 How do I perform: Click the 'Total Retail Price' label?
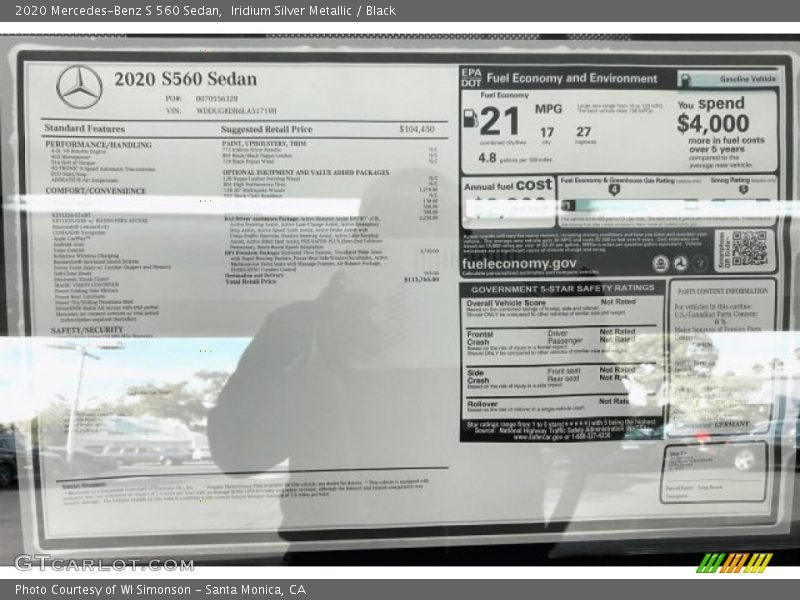251,282
